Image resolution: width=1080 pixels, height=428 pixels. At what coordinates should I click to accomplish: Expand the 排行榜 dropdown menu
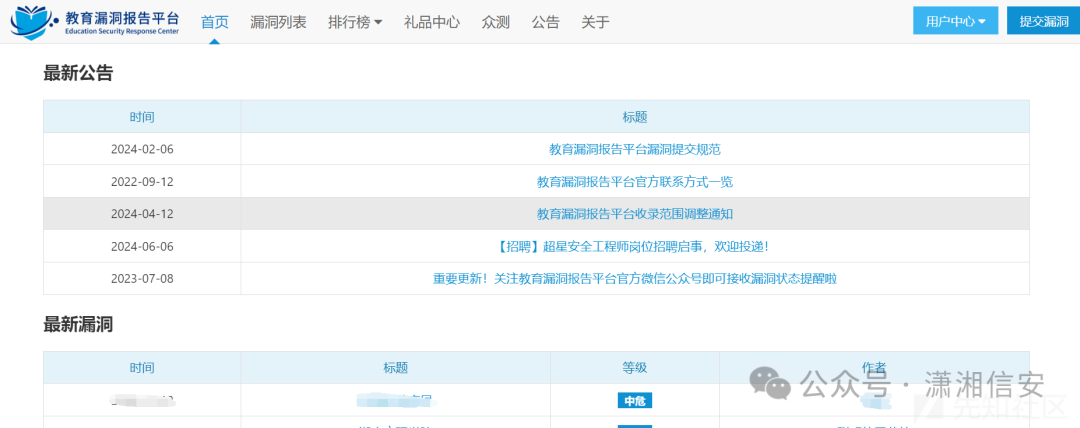click(x=355, y=22)
